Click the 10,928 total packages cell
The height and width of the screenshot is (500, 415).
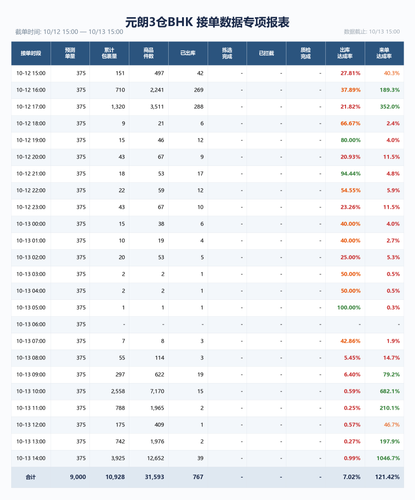(115, 477)
